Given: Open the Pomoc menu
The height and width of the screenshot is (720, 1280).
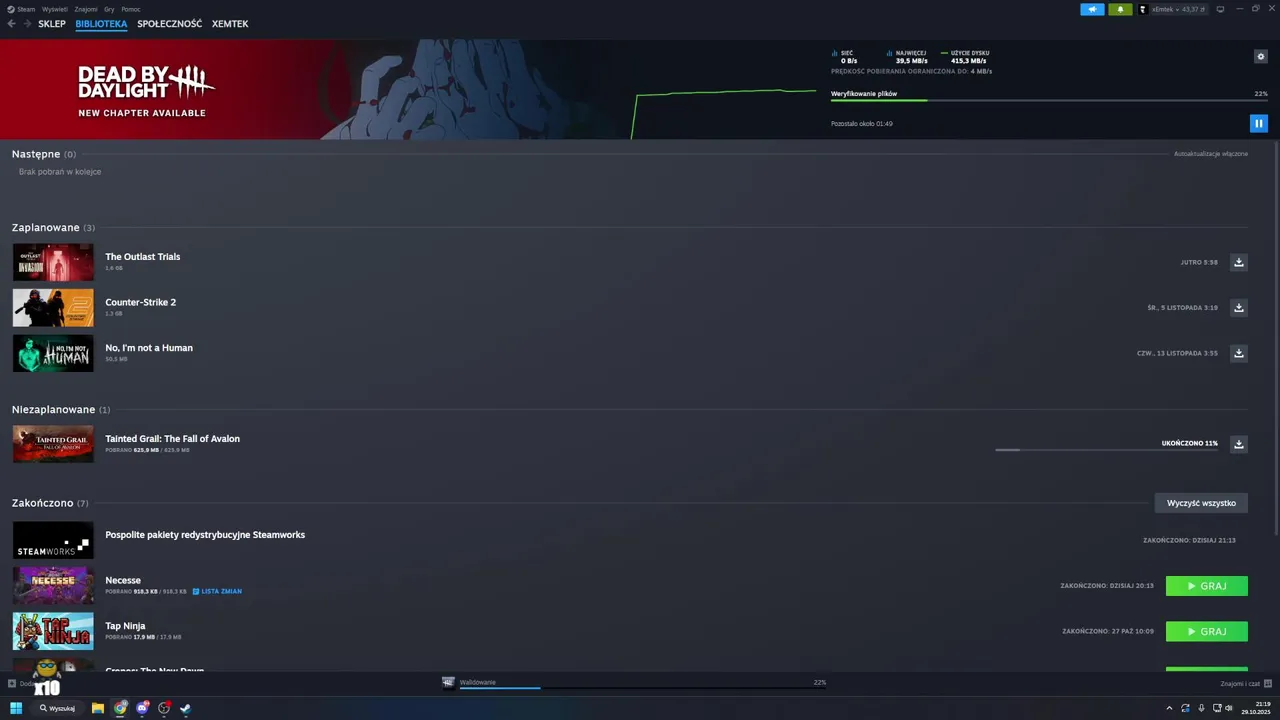Looking at the screenshot, I should point(131,9).
